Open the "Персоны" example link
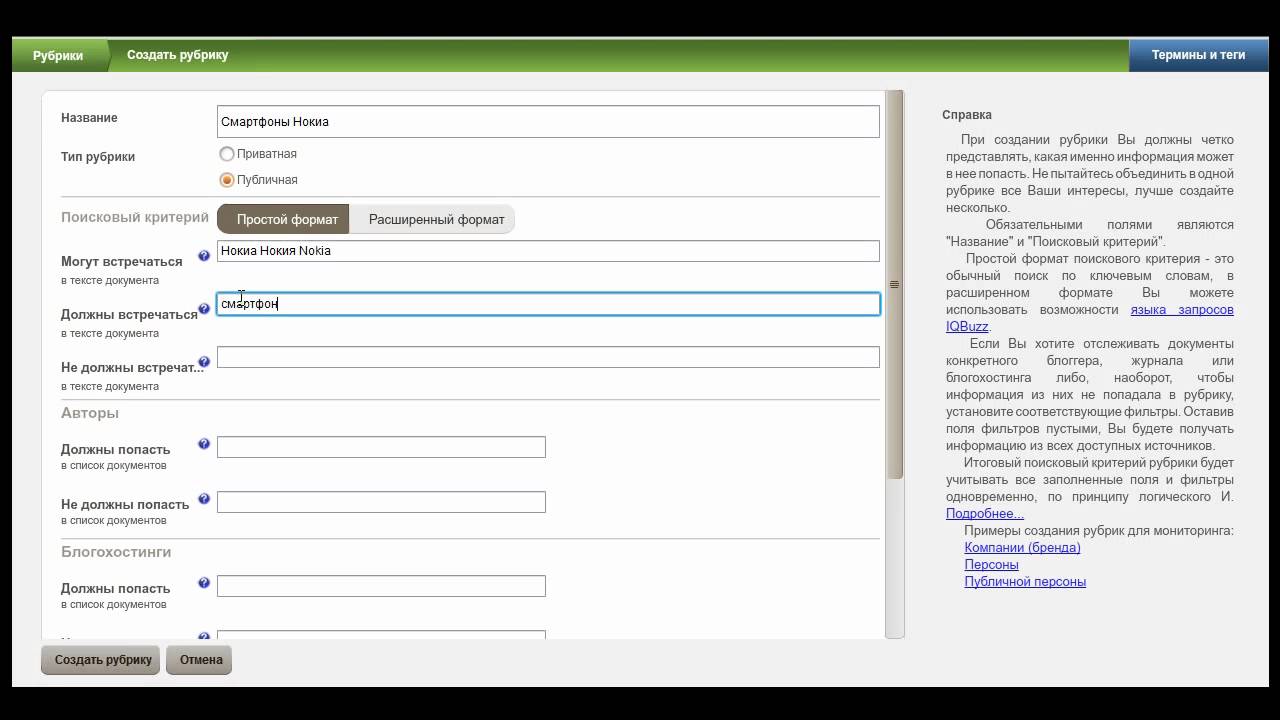 click(x=991, y=565)
